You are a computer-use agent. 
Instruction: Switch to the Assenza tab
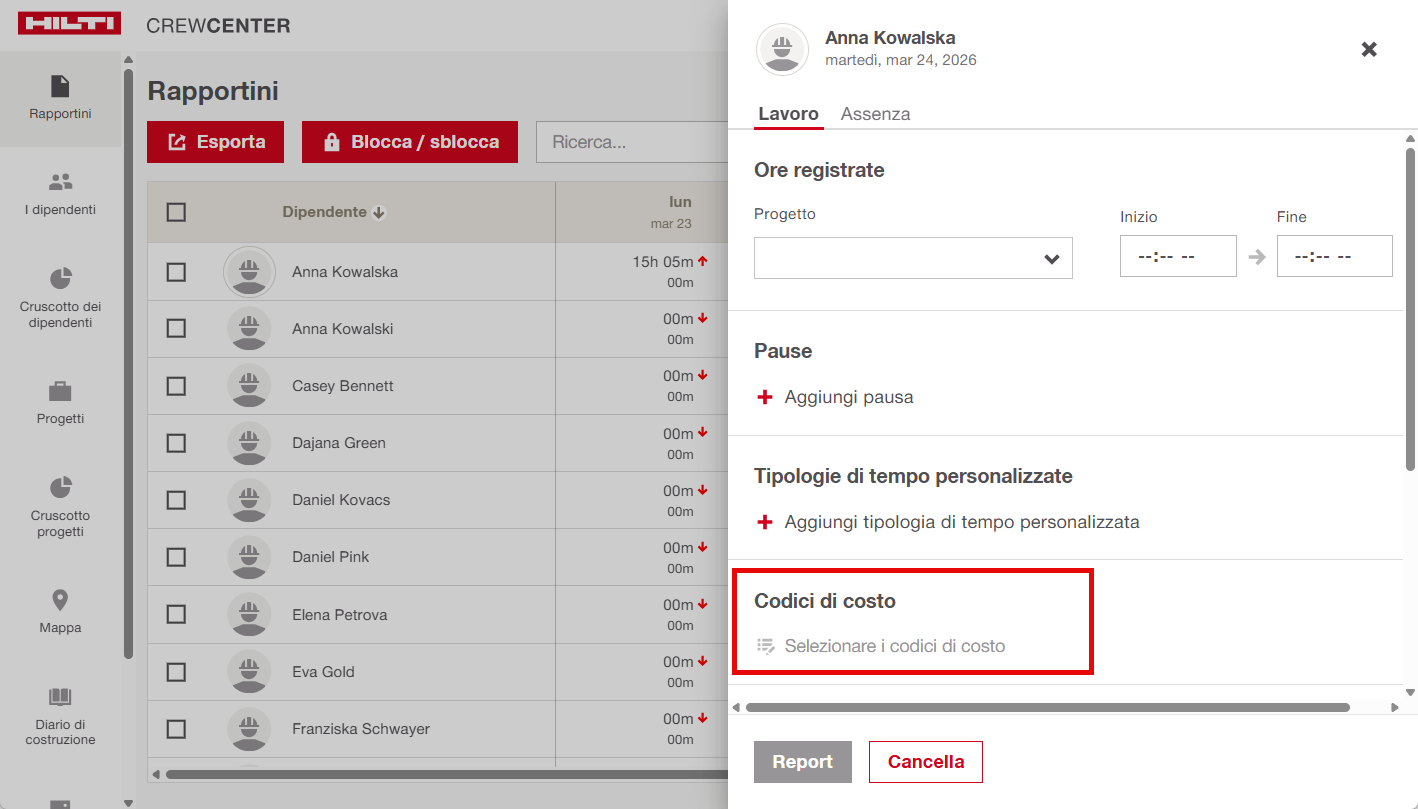click(875, 114)
